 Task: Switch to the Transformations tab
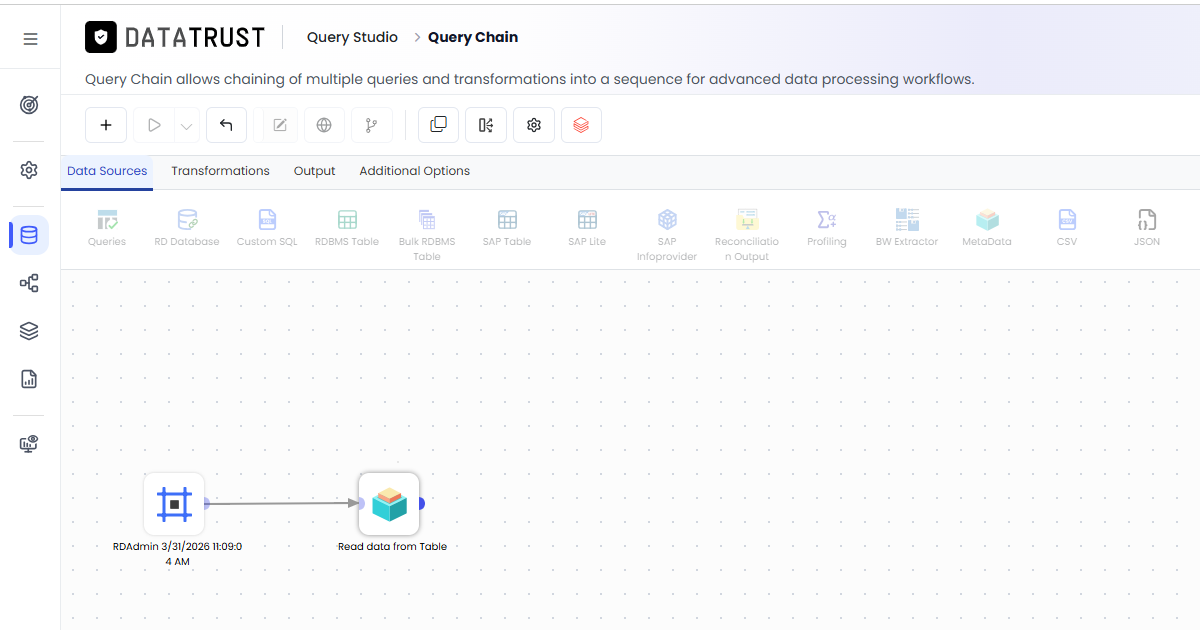220,171
